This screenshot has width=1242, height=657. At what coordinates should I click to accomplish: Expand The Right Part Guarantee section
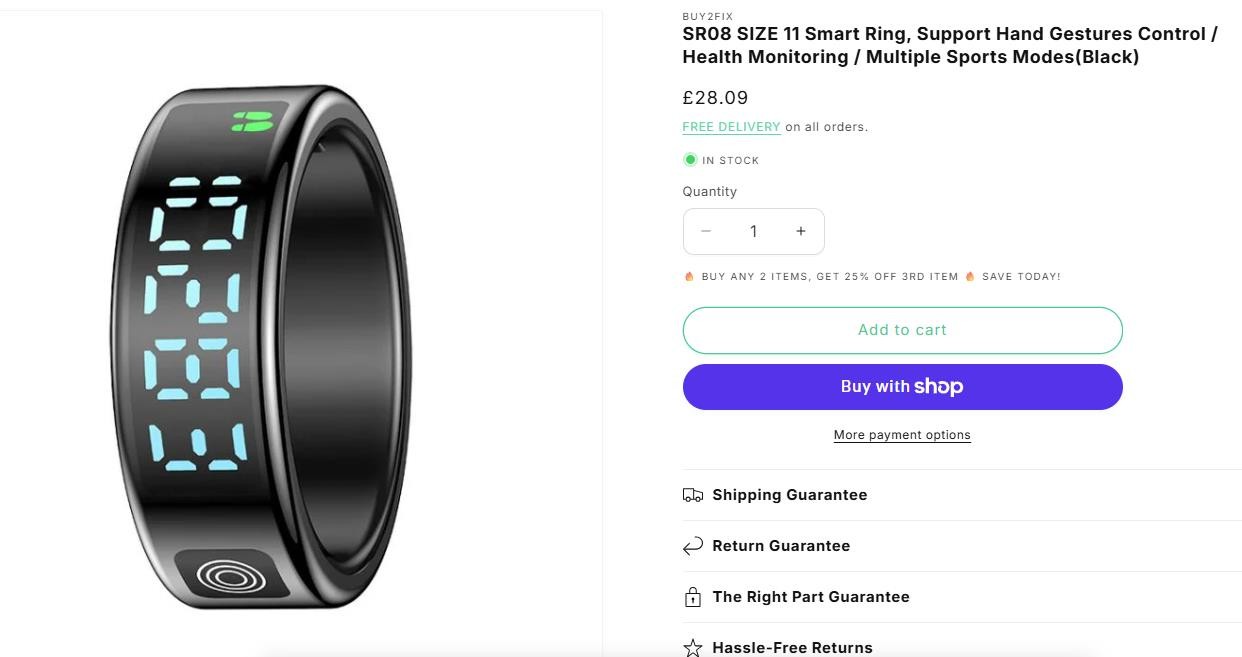(x=811, y=597)
